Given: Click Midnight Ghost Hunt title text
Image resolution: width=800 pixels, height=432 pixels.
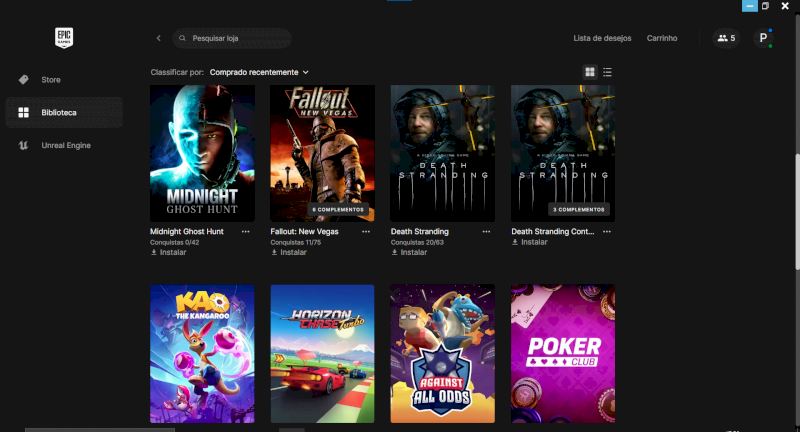Looking at the screenshot, I should pos(187,232).
